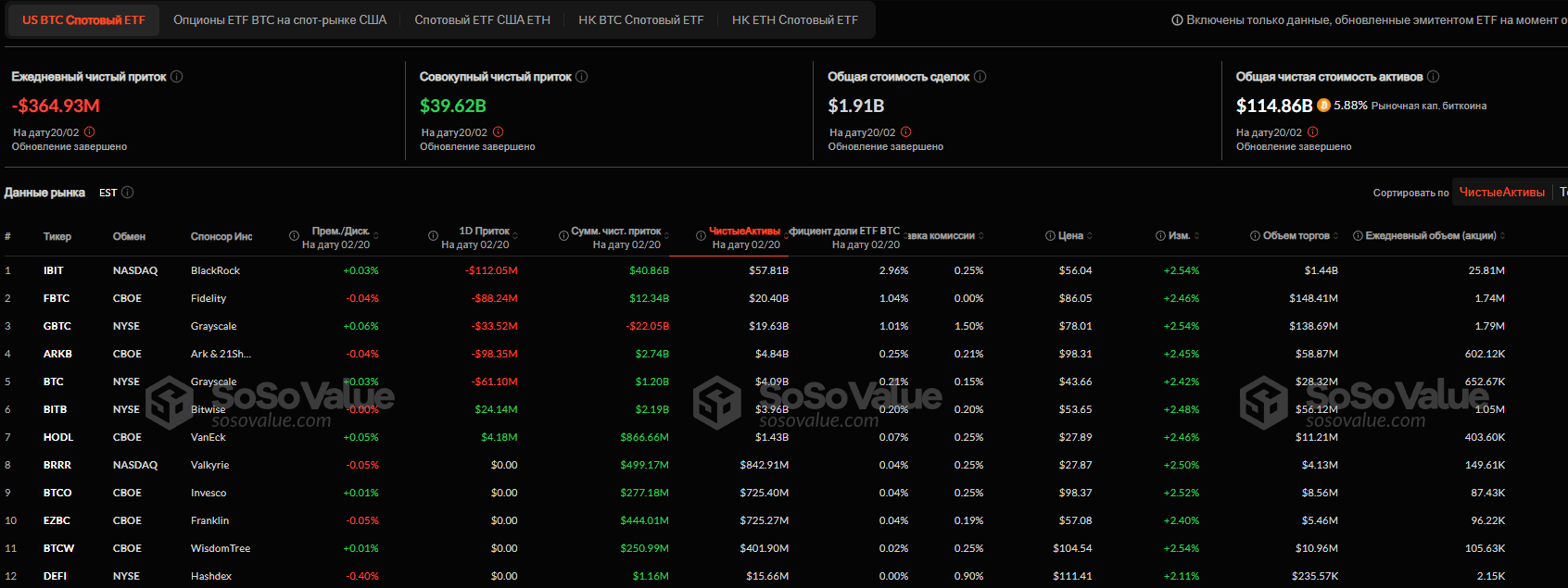This screenshot has height=588, width=1568.
Task: Sort by Объем торгов using its arrow
Action: 1335,236
